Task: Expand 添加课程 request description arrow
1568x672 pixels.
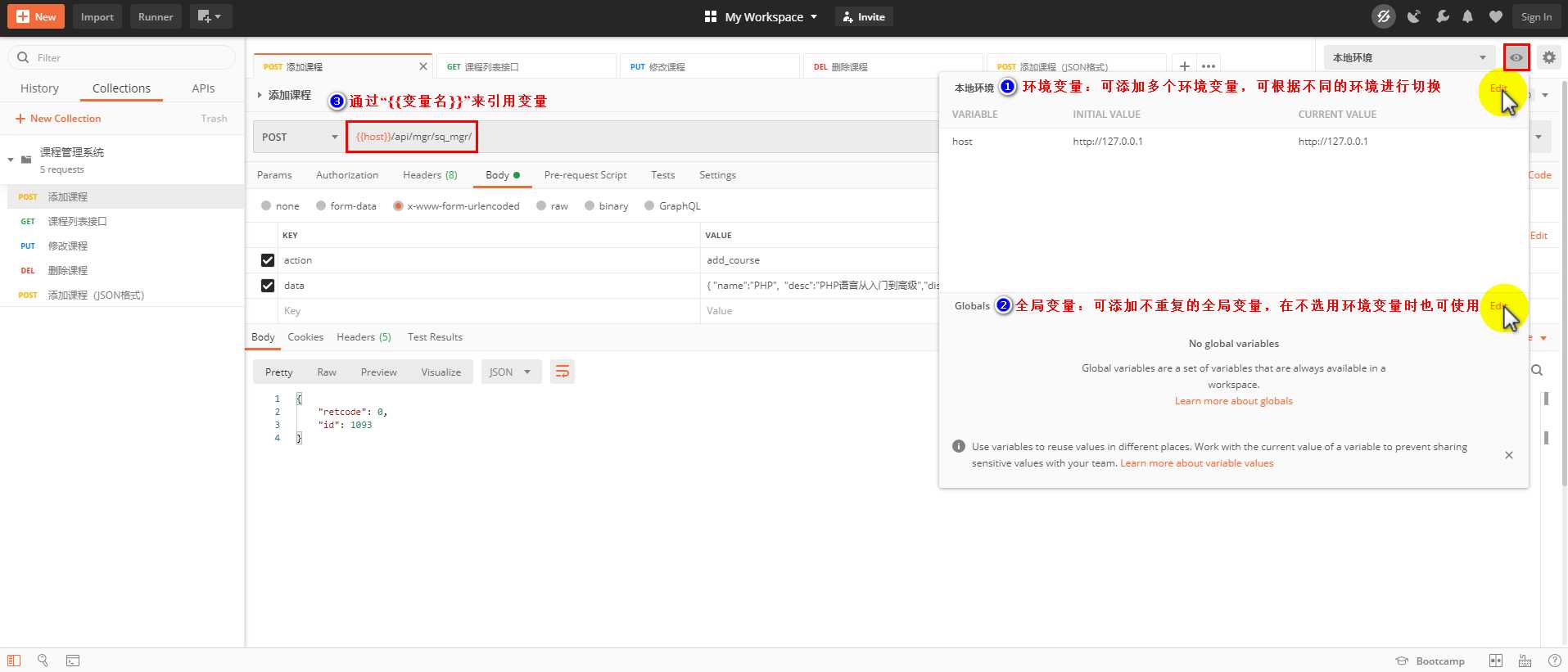Action: click(x=260, y=95)
